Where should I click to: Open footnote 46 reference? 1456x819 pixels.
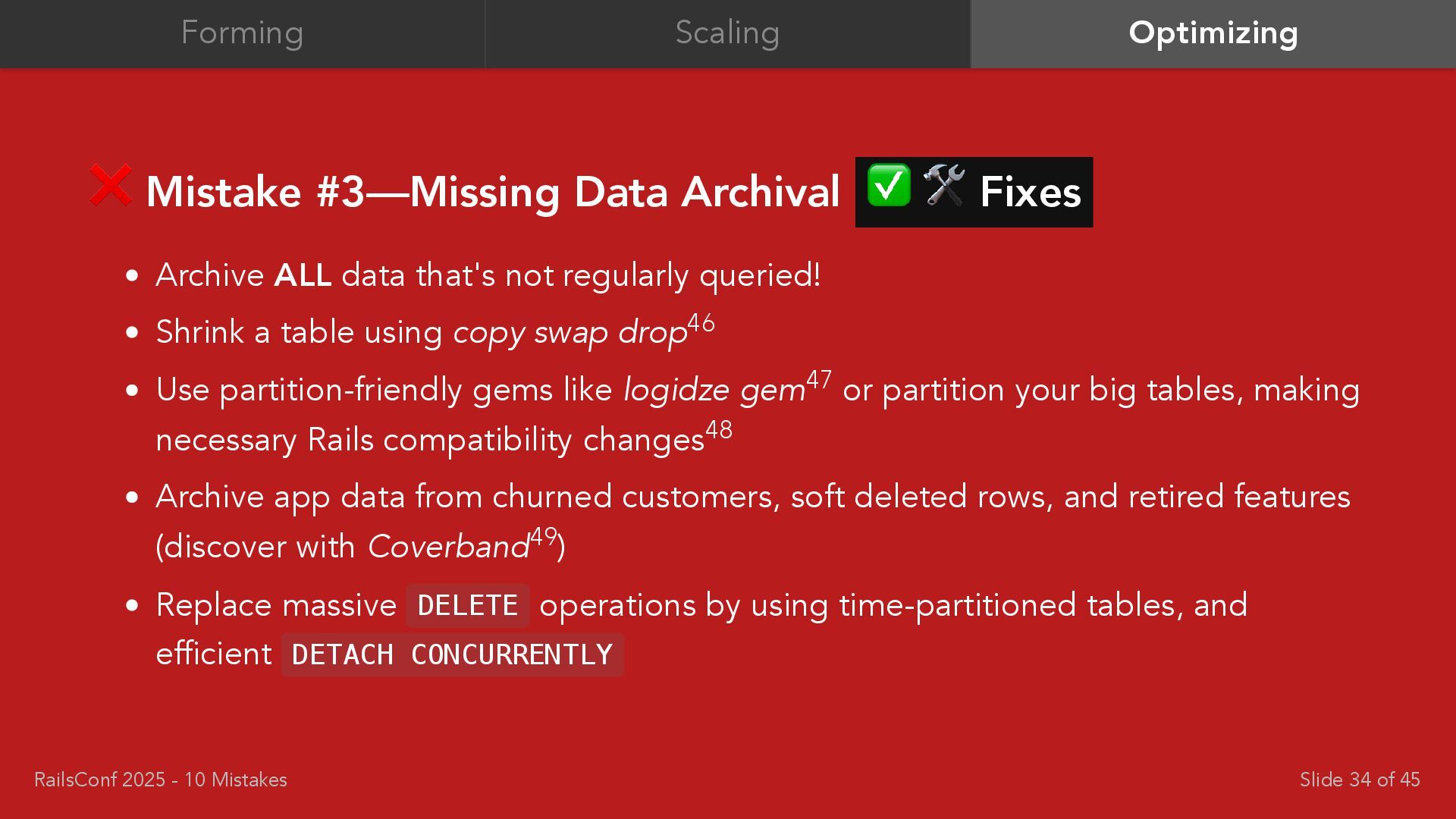(x=701, y=323)
